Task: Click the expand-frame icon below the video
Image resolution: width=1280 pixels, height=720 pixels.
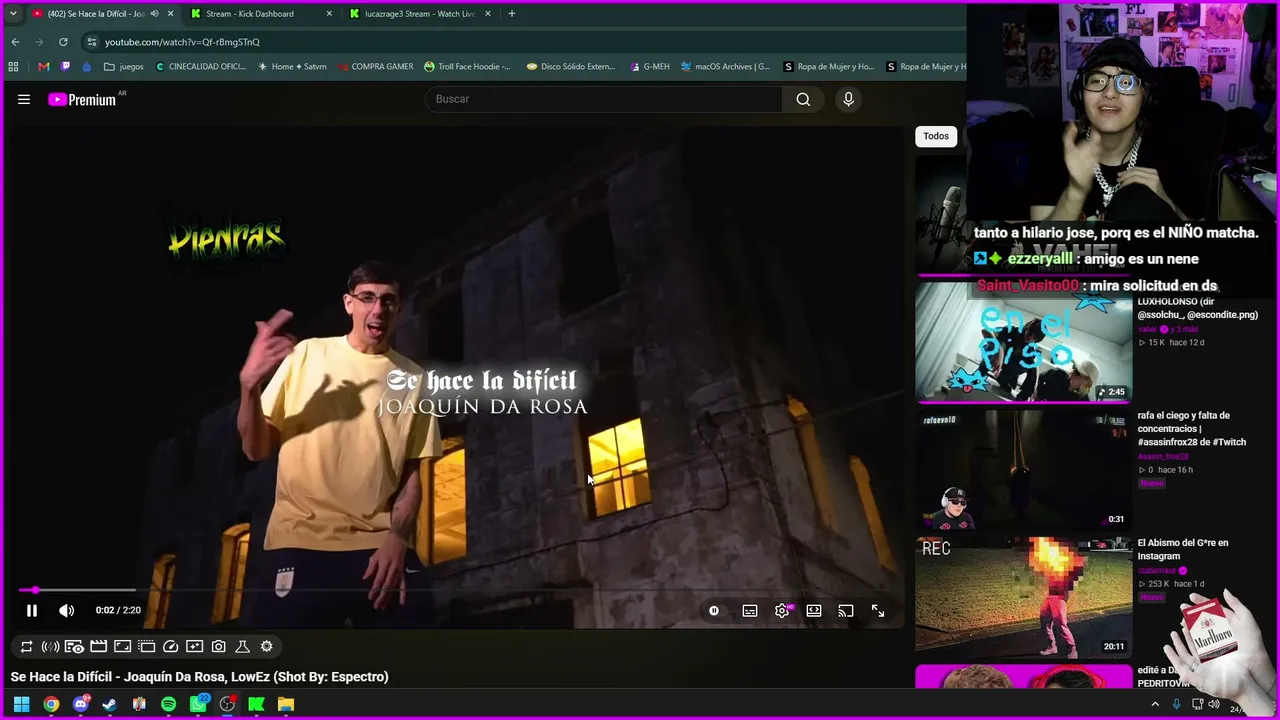Action: 122,646
